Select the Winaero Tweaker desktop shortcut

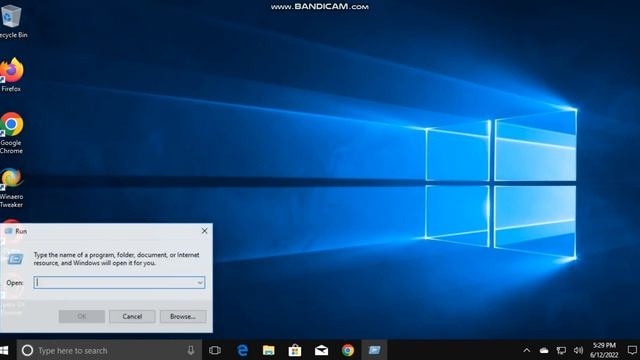tap(11, 187)
